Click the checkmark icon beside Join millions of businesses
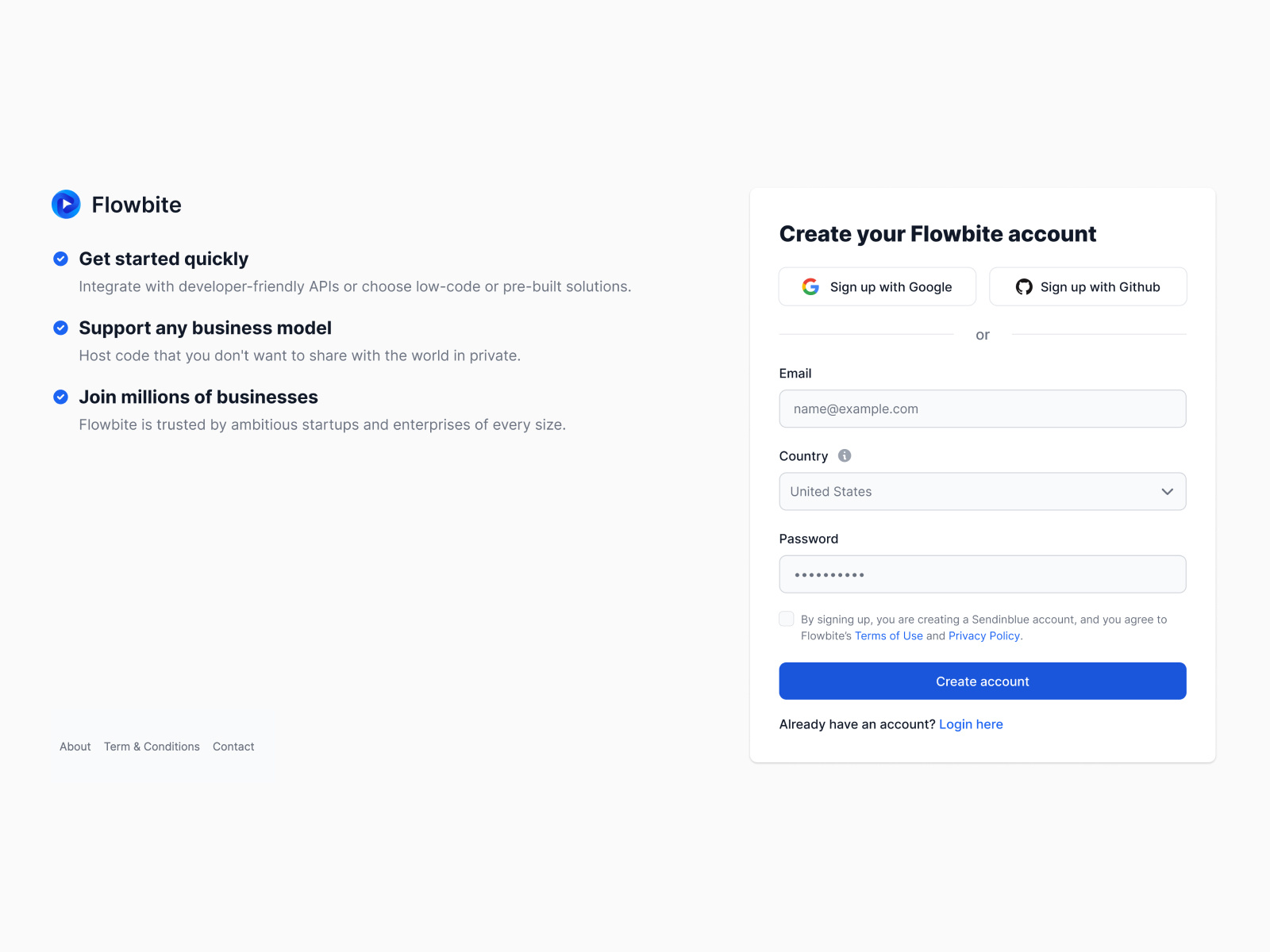This screenshot has height=952, width=1270. coord(61,397)
